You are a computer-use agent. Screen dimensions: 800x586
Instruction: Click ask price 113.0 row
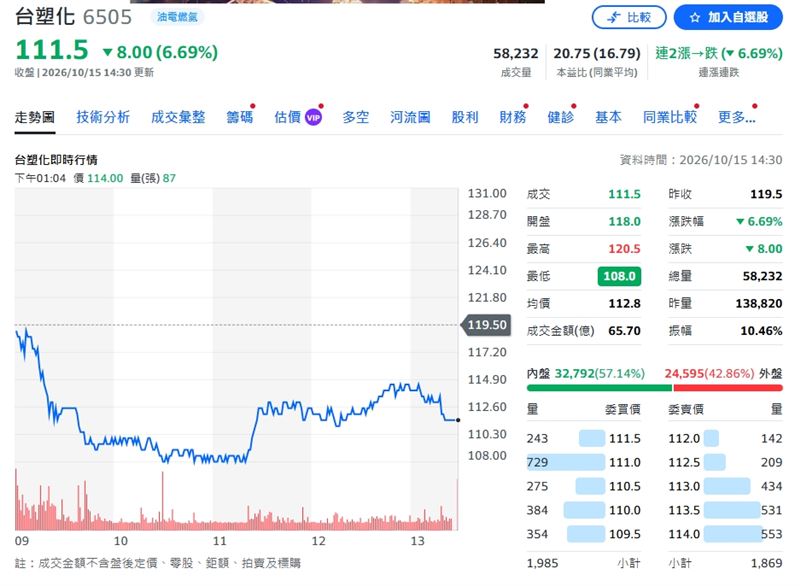click(x=725, y=486)
